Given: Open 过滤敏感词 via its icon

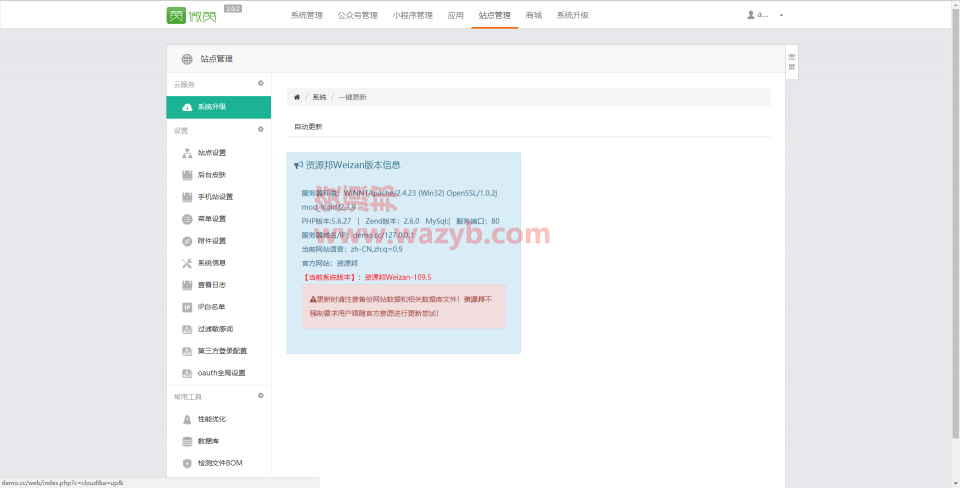Looking at the screenshot, I should (187, 329).
